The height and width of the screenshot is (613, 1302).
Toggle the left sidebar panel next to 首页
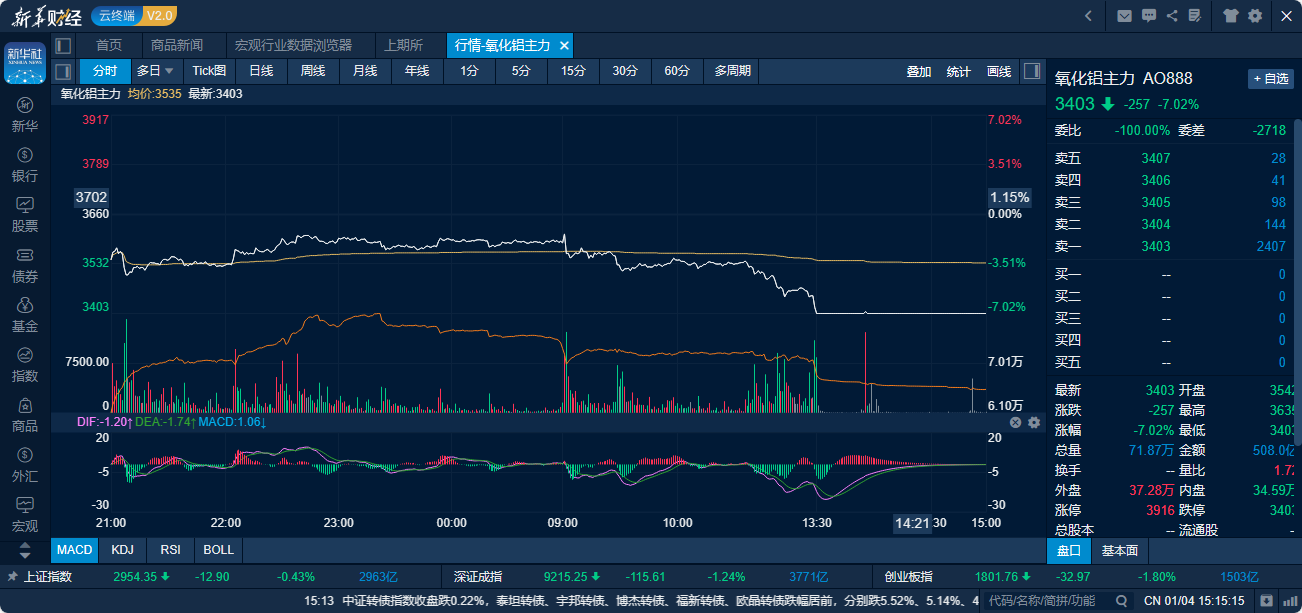(63, 45)
